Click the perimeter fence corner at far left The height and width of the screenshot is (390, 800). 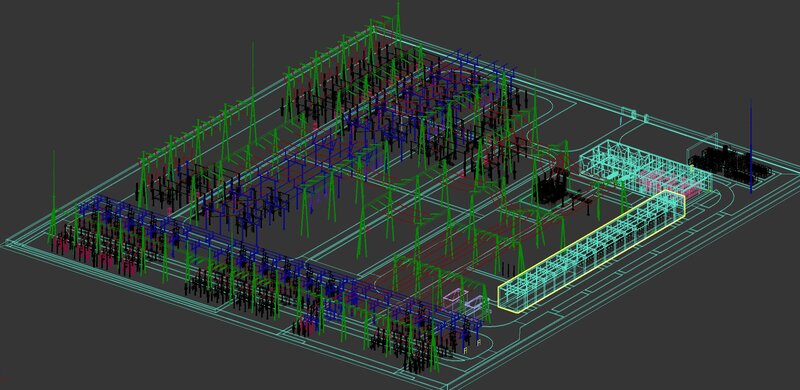[x=11, y=242]
